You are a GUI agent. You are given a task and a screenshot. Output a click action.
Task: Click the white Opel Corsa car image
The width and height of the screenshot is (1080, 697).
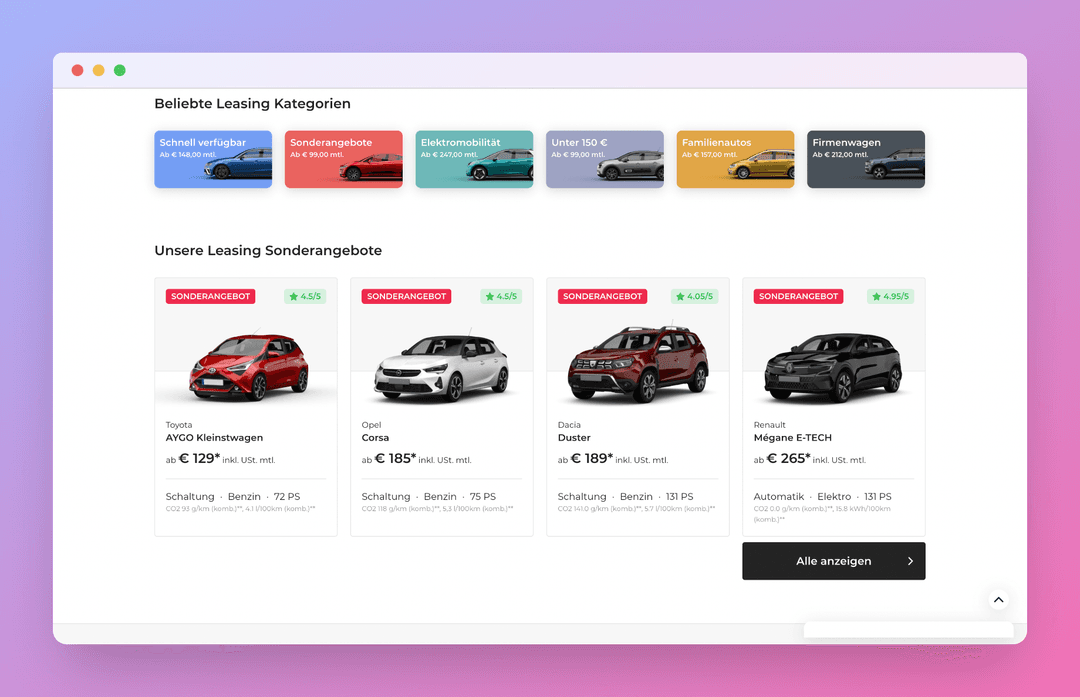(x=442, y=367)
